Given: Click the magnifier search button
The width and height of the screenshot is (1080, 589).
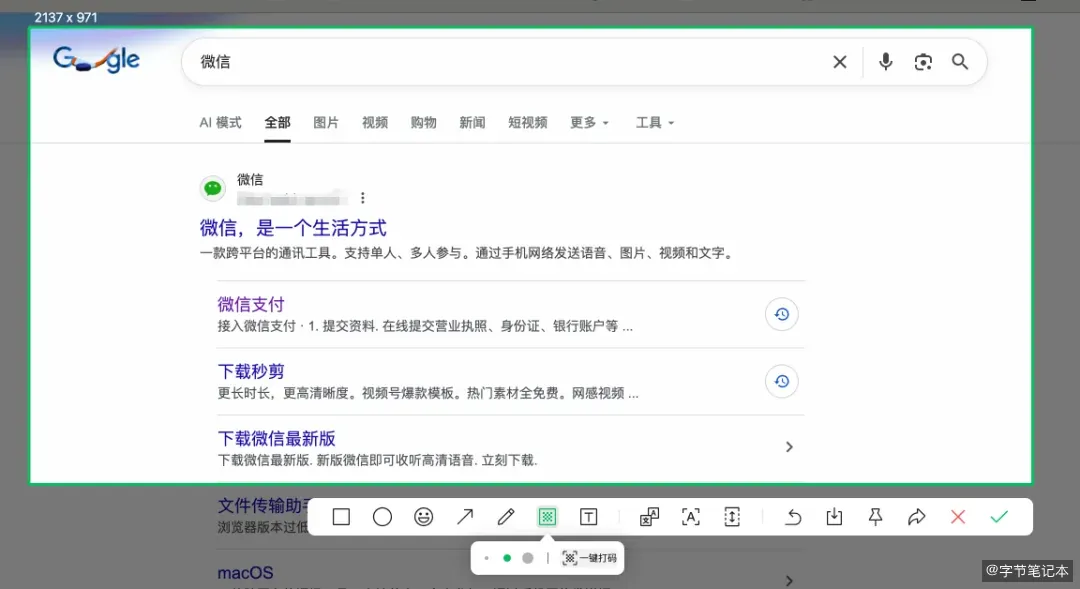Looking at the screenshot, I should click(959, 62).
